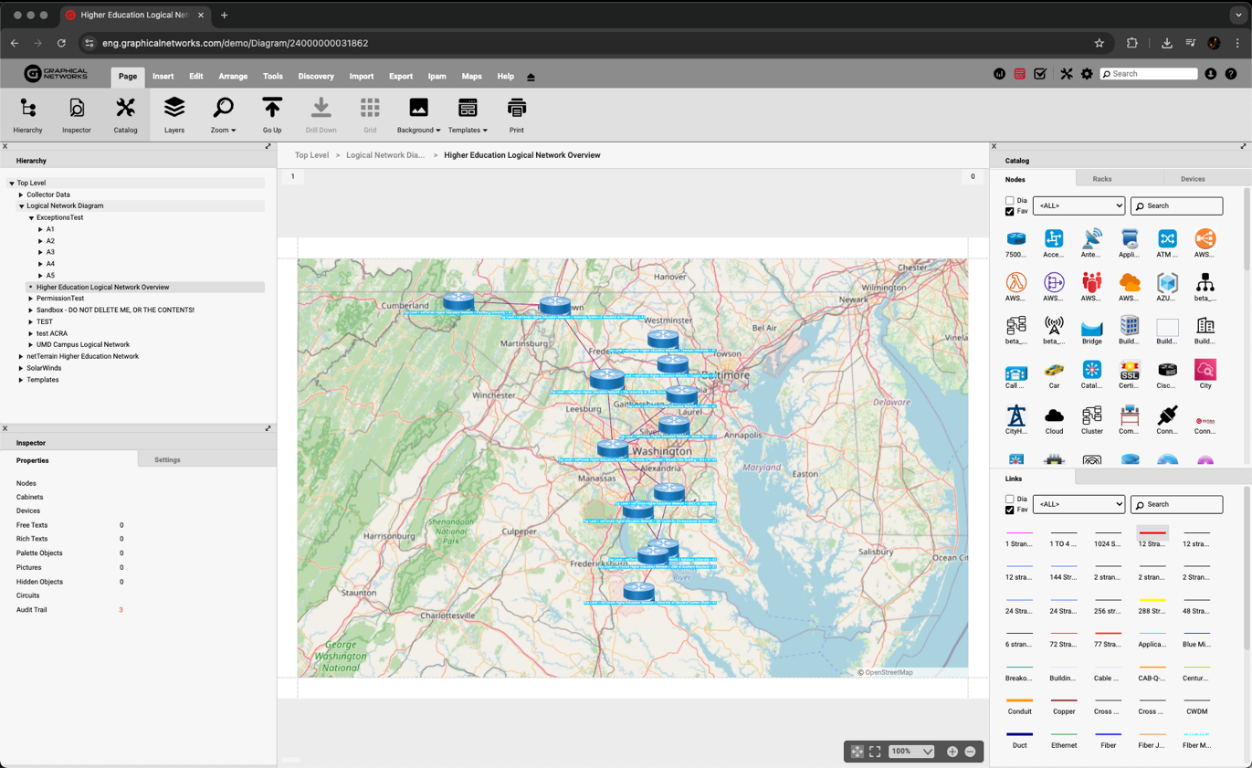
Task: Select the Cloud node in the Catalog
Action: click(1054, 416)
